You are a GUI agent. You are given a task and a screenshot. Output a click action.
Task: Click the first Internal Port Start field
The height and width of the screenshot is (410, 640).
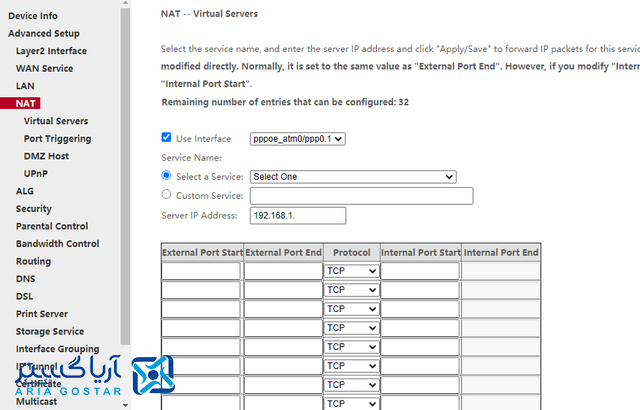coord(419,271)
